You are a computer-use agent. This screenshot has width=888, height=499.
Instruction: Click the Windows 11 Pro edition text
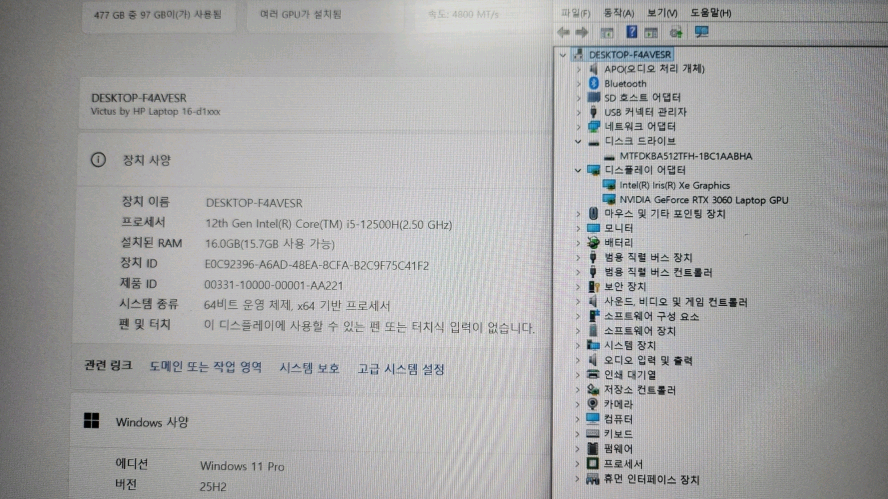(242, 466)
